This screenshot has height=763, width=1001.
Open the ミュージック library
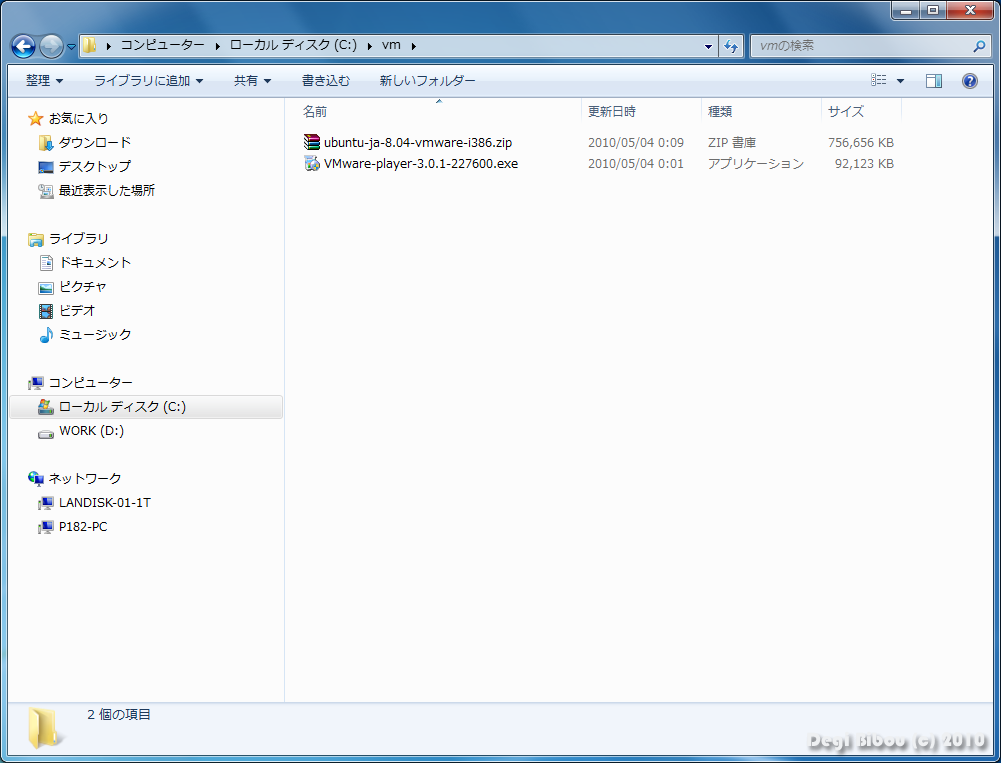95,335
